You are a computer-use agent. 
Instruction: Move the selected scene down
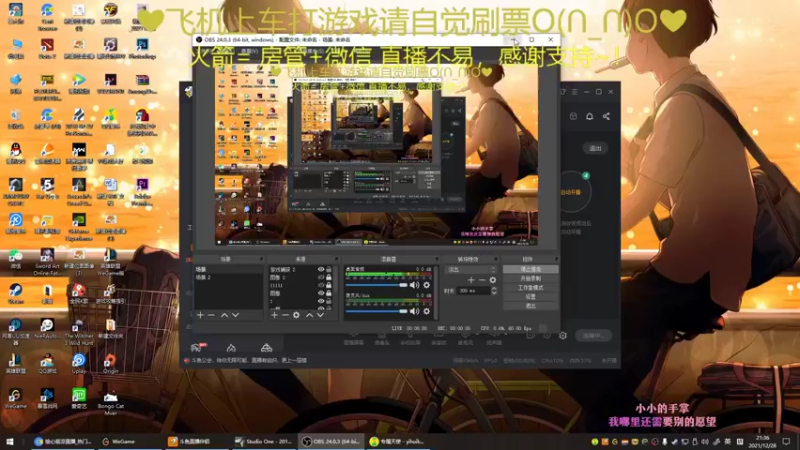(235, 315)
